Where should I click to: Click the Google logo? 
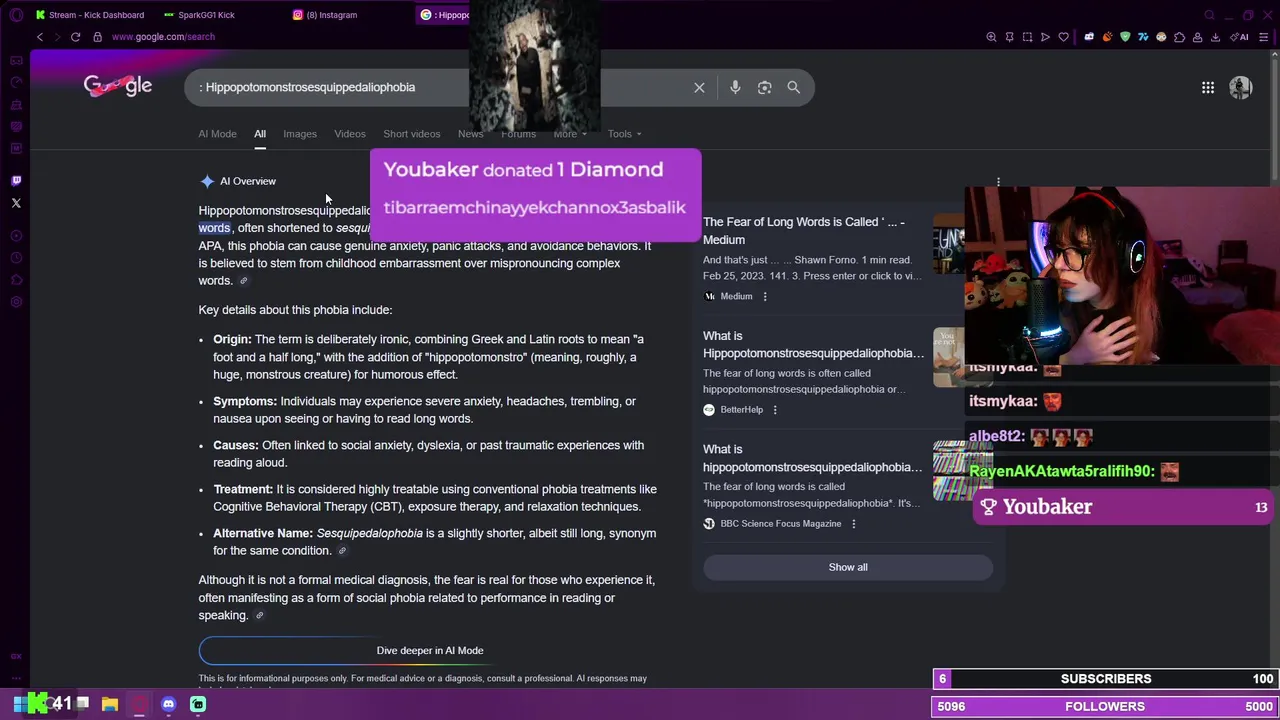(x=118, y=87)
